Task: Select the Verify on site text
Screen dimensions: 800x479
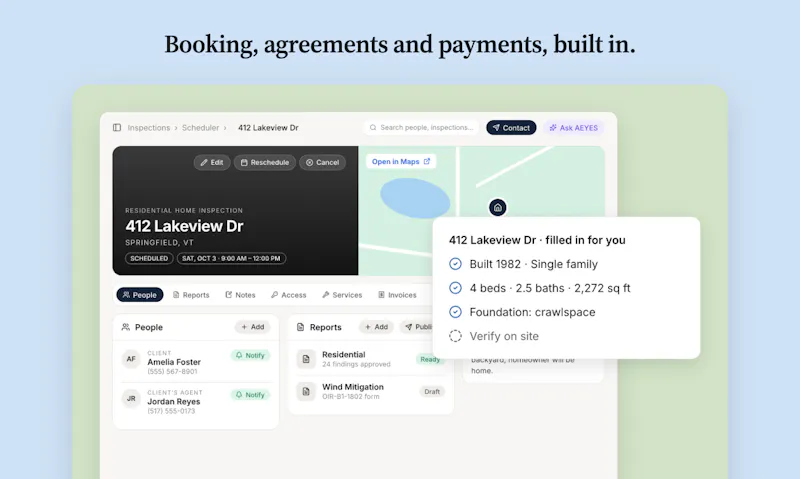Action: click(504, 336)
